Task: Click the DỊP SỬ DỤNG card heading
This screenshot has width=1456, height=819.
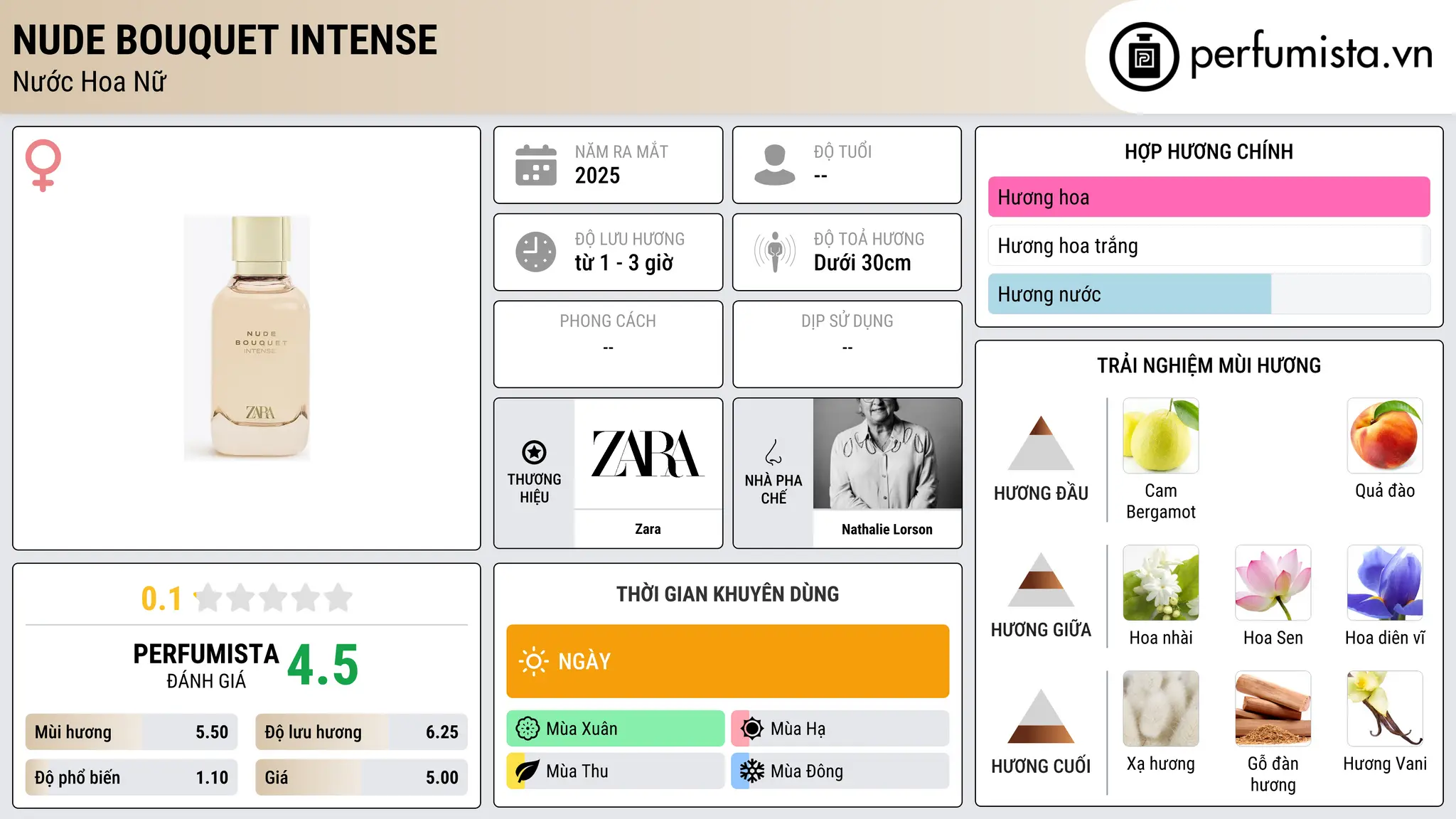Action: point(847,321)
